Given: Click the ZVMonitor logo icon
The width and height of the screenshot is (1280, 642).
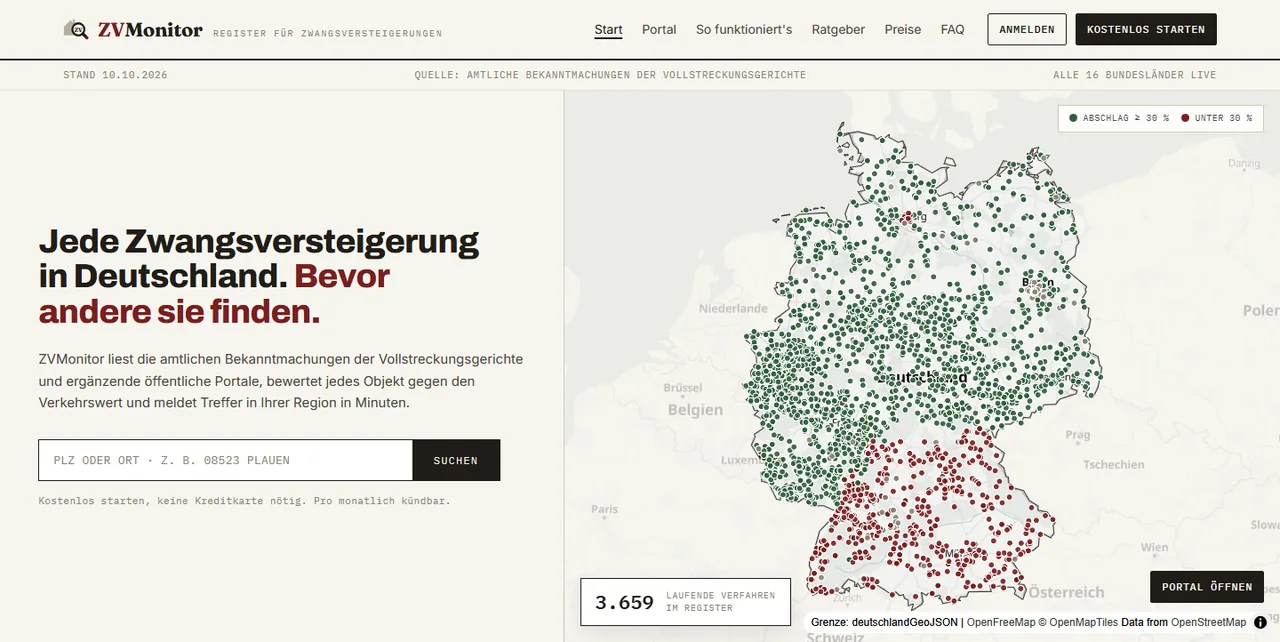Looking at the screenshot, I should tap(76, 30).
